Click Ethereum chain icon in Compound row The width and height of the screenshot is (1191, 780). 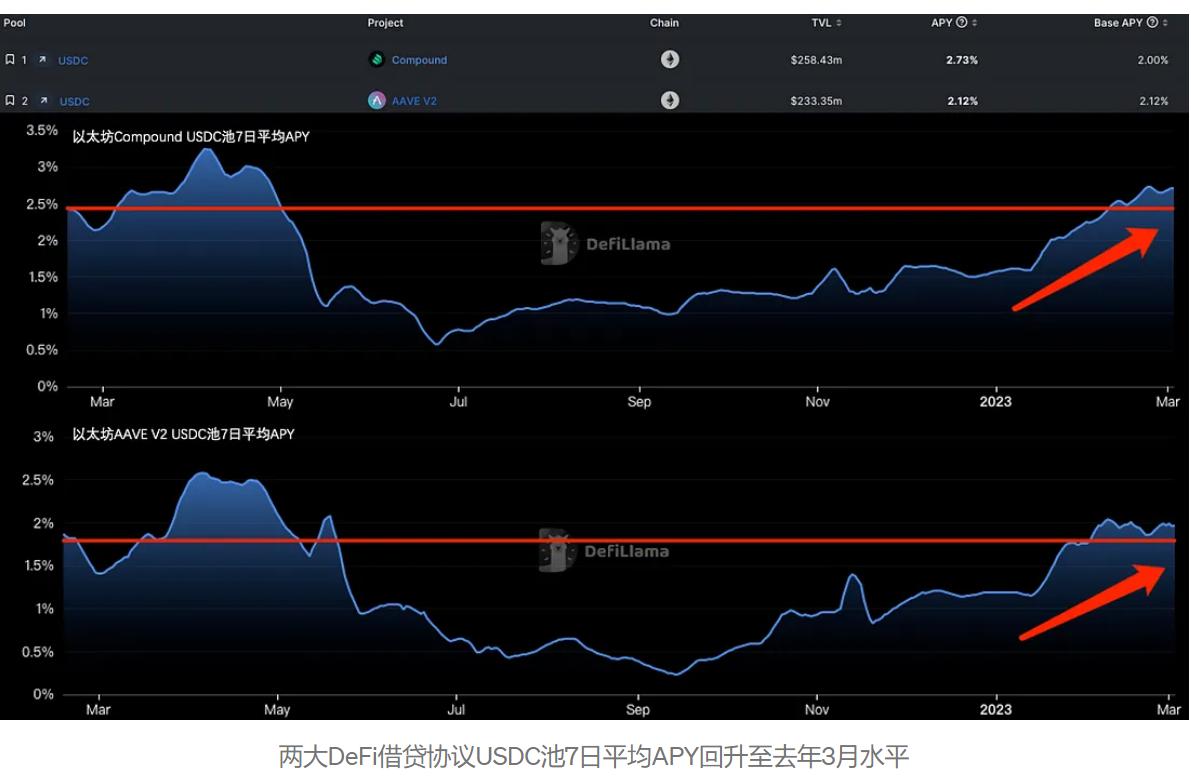tap(670, 60)
